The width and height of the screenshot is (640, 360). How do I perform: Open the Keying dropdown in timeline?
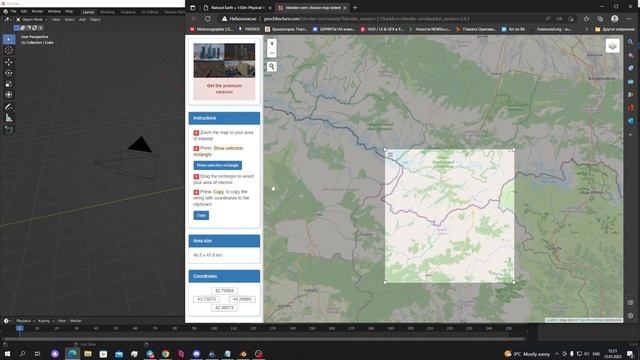46,321
